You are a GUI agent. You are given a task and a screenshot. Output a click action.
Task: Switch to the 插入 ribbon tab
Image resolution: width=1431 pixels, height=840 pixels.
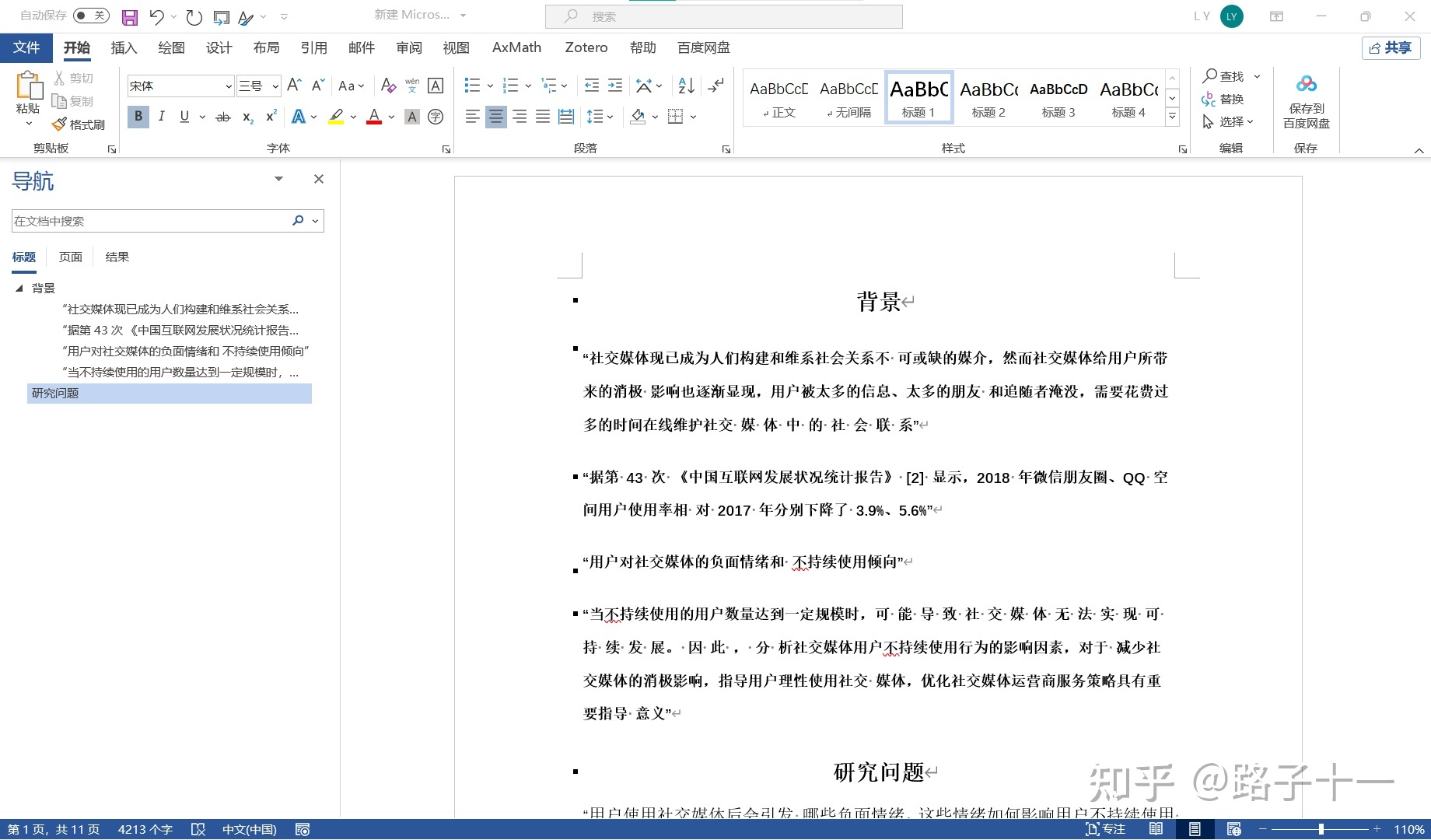124,47
